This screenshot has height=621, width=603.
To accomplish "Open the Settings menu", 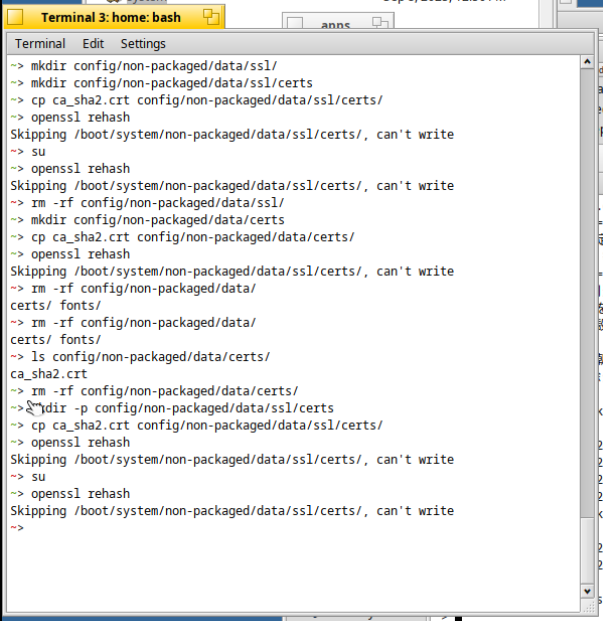I will (143, 44).
